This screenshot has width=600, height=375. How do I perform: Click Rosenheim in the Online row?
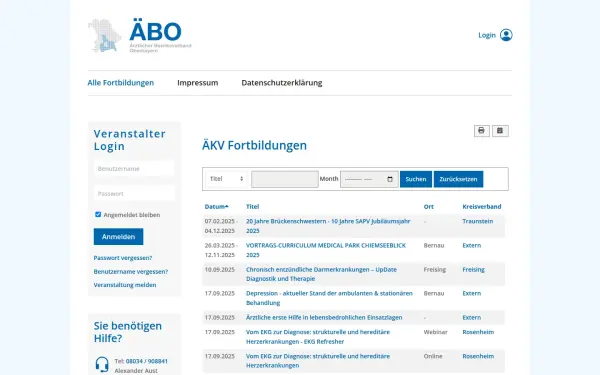(478, 356)
